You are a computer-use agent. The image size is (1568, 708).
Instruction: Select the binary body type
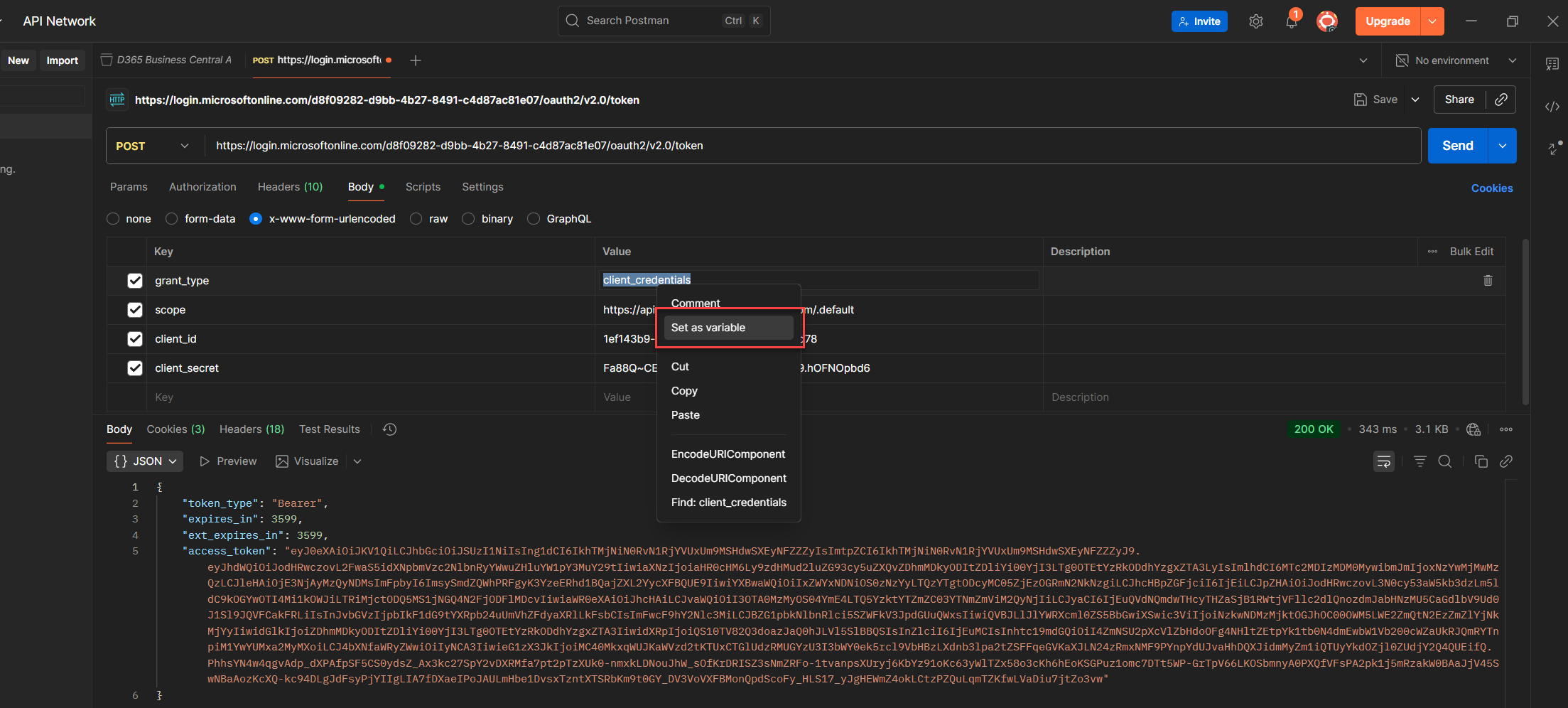[x=468, y=219]
